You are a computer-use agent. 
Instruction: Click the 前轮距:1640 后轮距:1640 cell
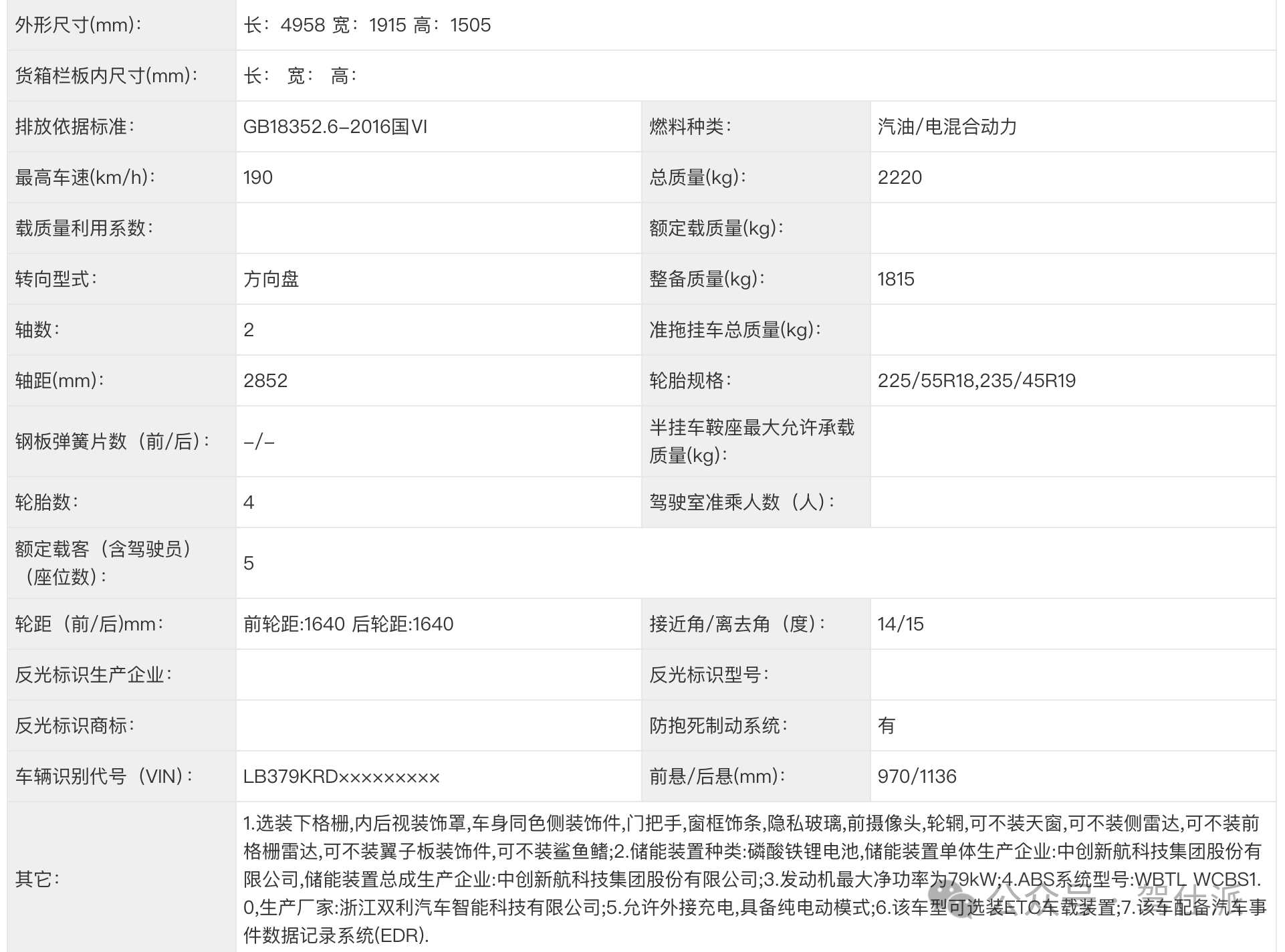[x=348, y=624]
